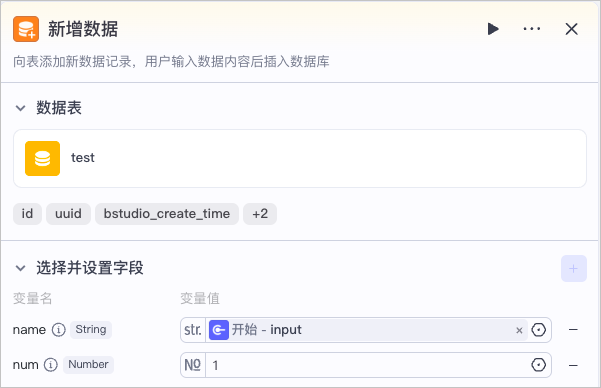Image resolution: width=601 pixels, height=388 pixels.
Task: Click the uuid field tag
Action: (x=68, y=214)
